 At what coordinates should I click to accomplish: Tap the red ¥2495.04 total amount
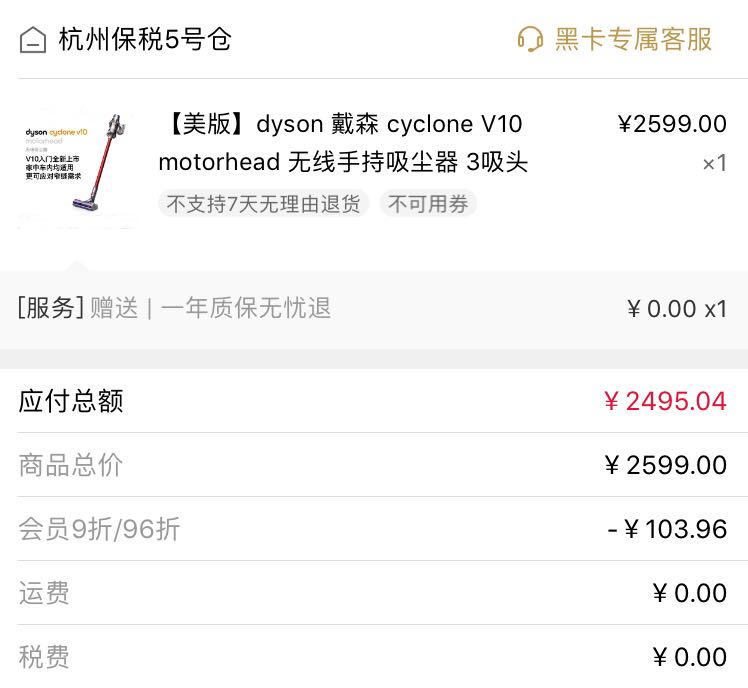(665, 401)
